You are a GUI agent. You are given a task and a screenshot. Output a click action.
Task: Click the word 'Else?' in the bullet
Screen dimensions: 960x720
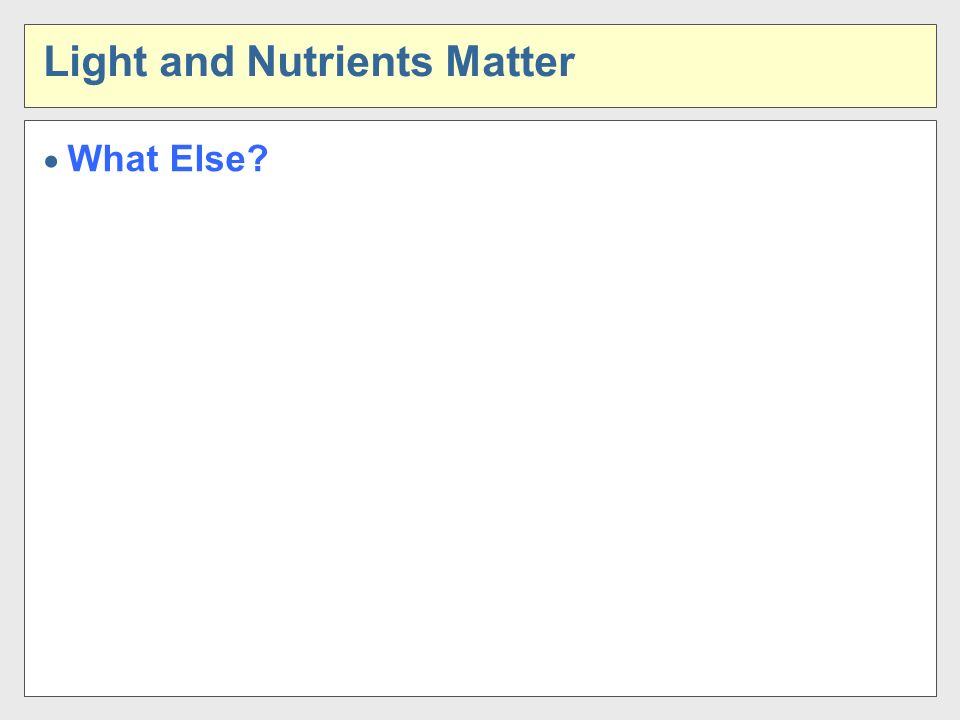[x=219, y=159]
